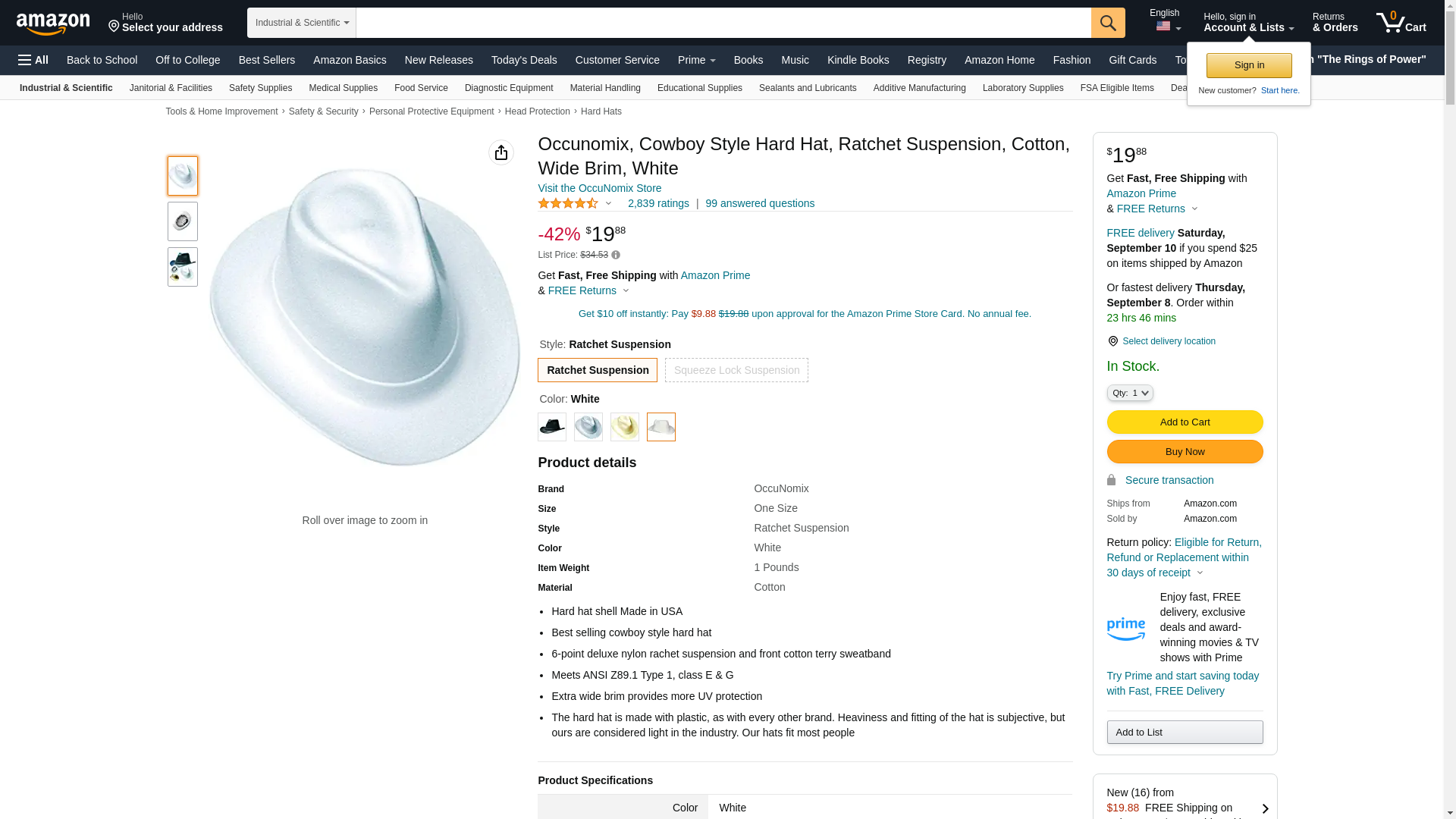Click the Select delivery location pin
The width and height of the screenshot is (1456, 819).
(x=1112, y=341)
